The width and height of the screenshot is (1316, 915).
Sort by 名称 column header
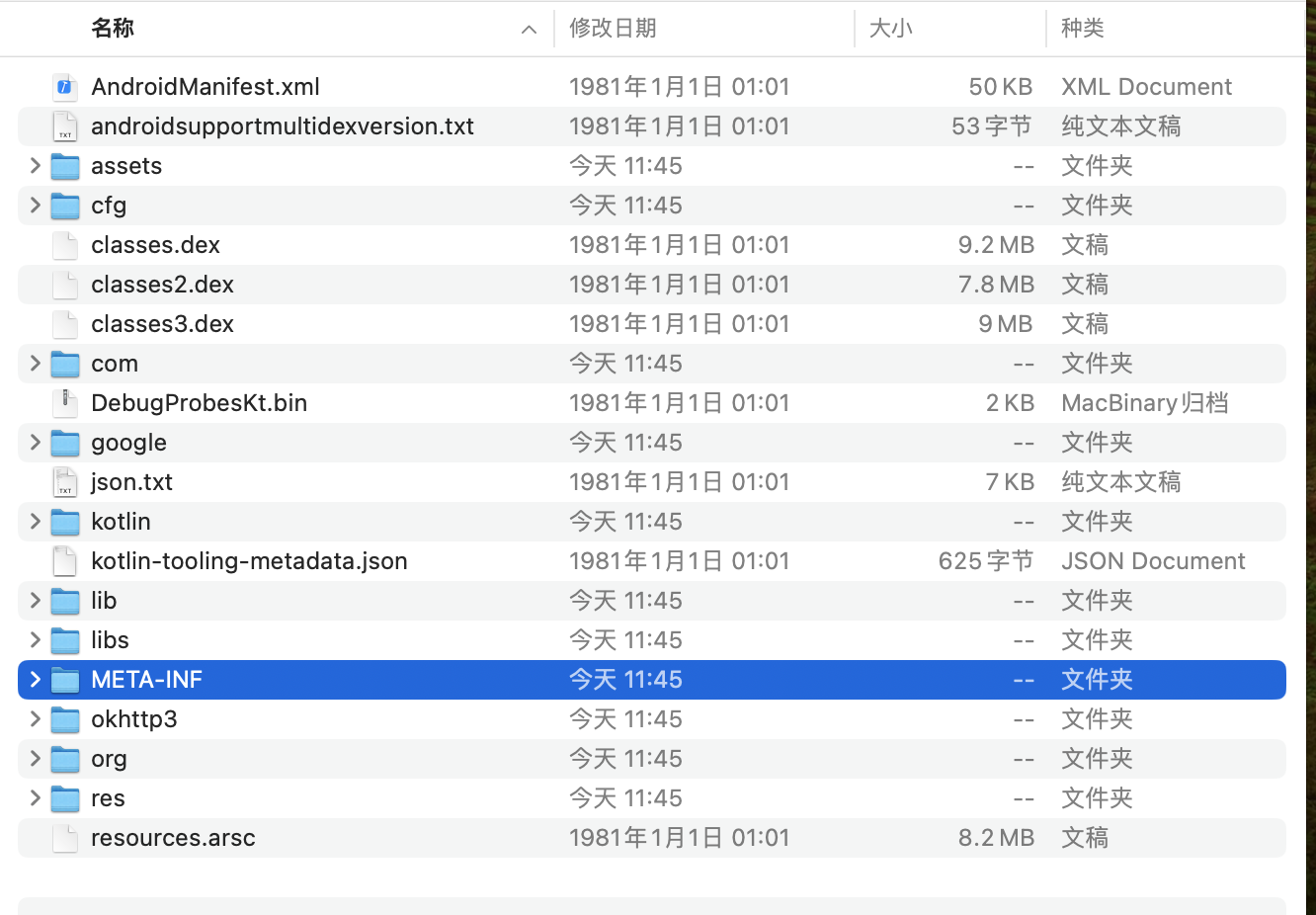click(113, 29)
